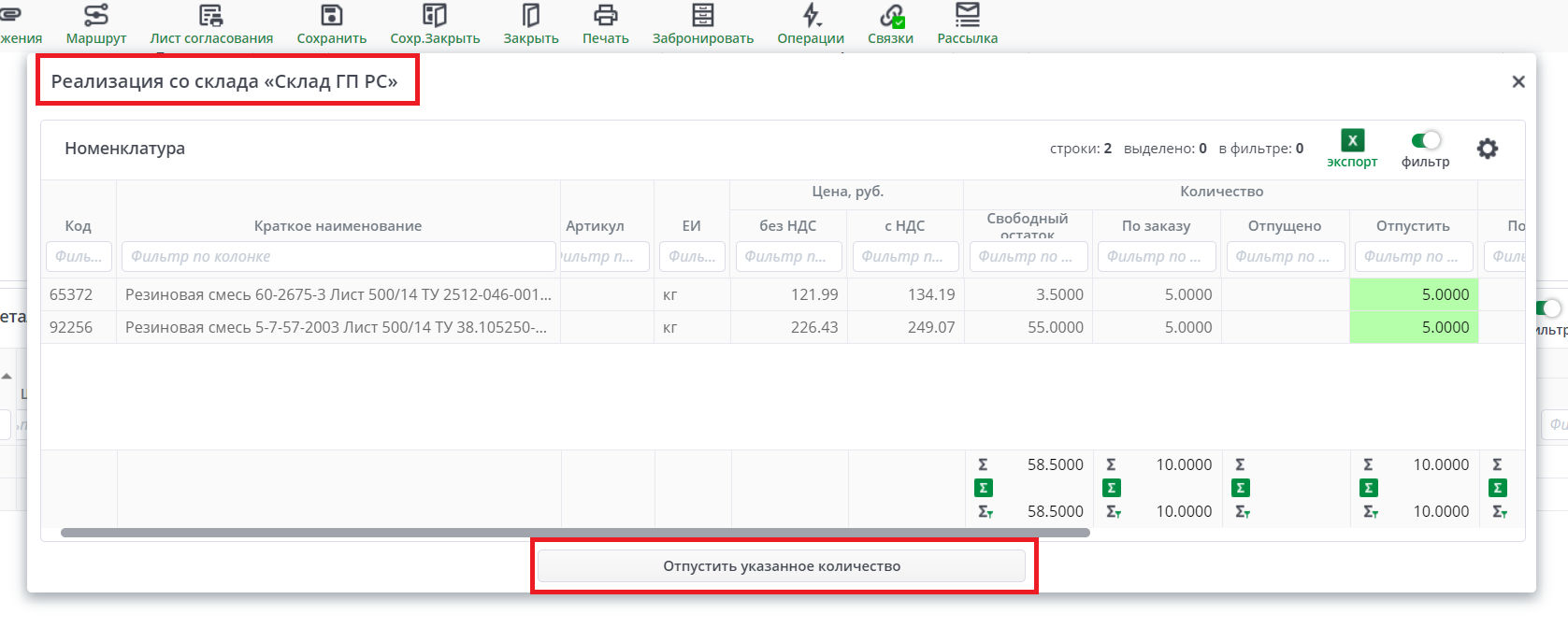Click the Краткое наименование column filter field
The width and height of the screenshot is (1568, 628).
(338, 256)
